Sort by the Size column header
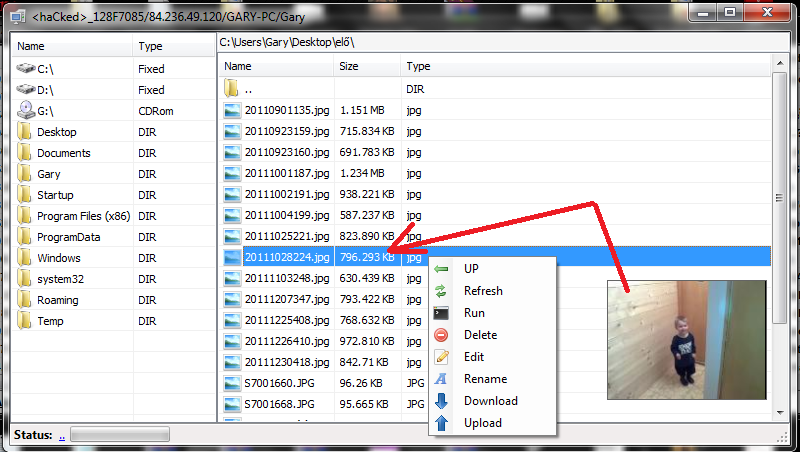800x452 pixels. 367,66
